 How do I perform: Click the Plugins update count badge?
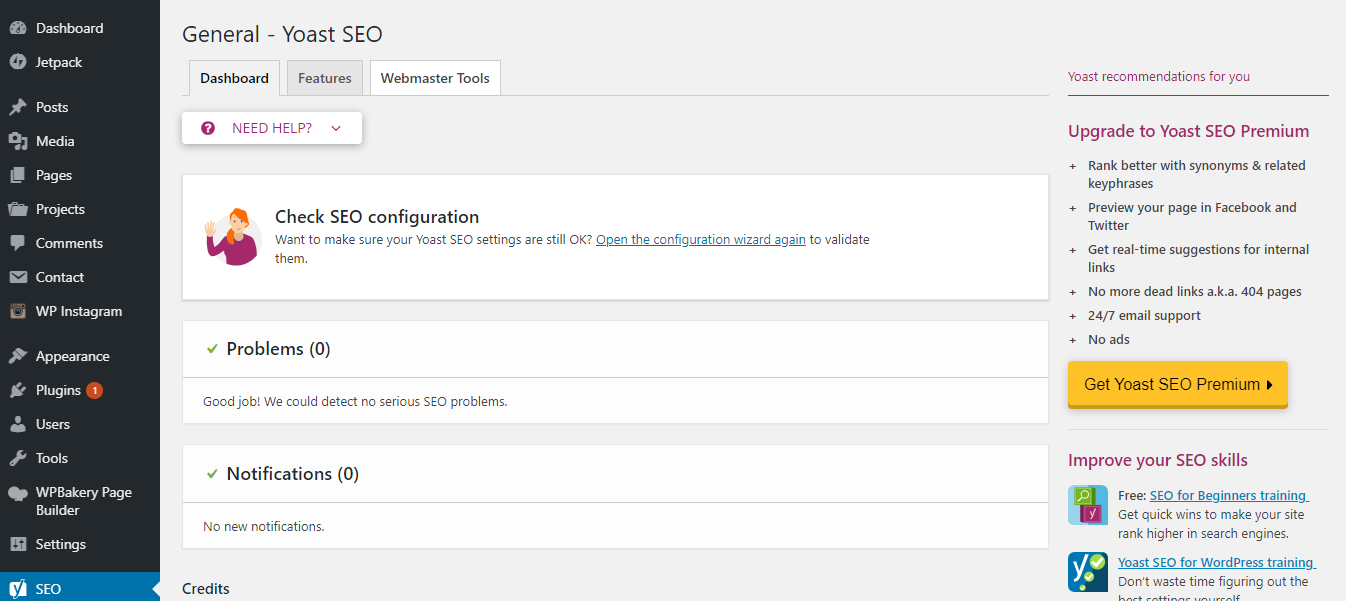(x=94, y=390)
